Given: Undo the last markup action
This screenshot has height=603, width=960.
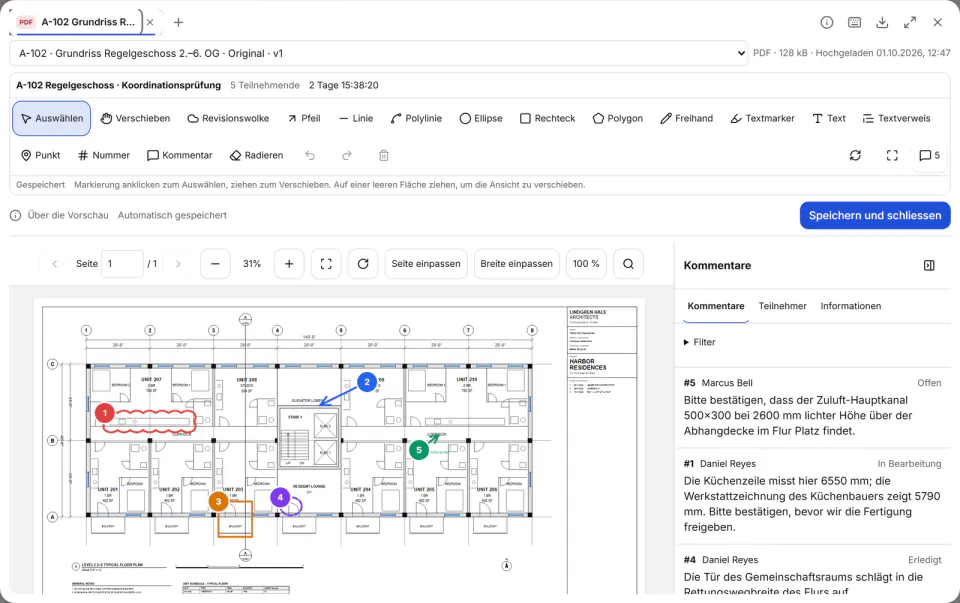Looking at the screenshot, I should tap(310, 155).
